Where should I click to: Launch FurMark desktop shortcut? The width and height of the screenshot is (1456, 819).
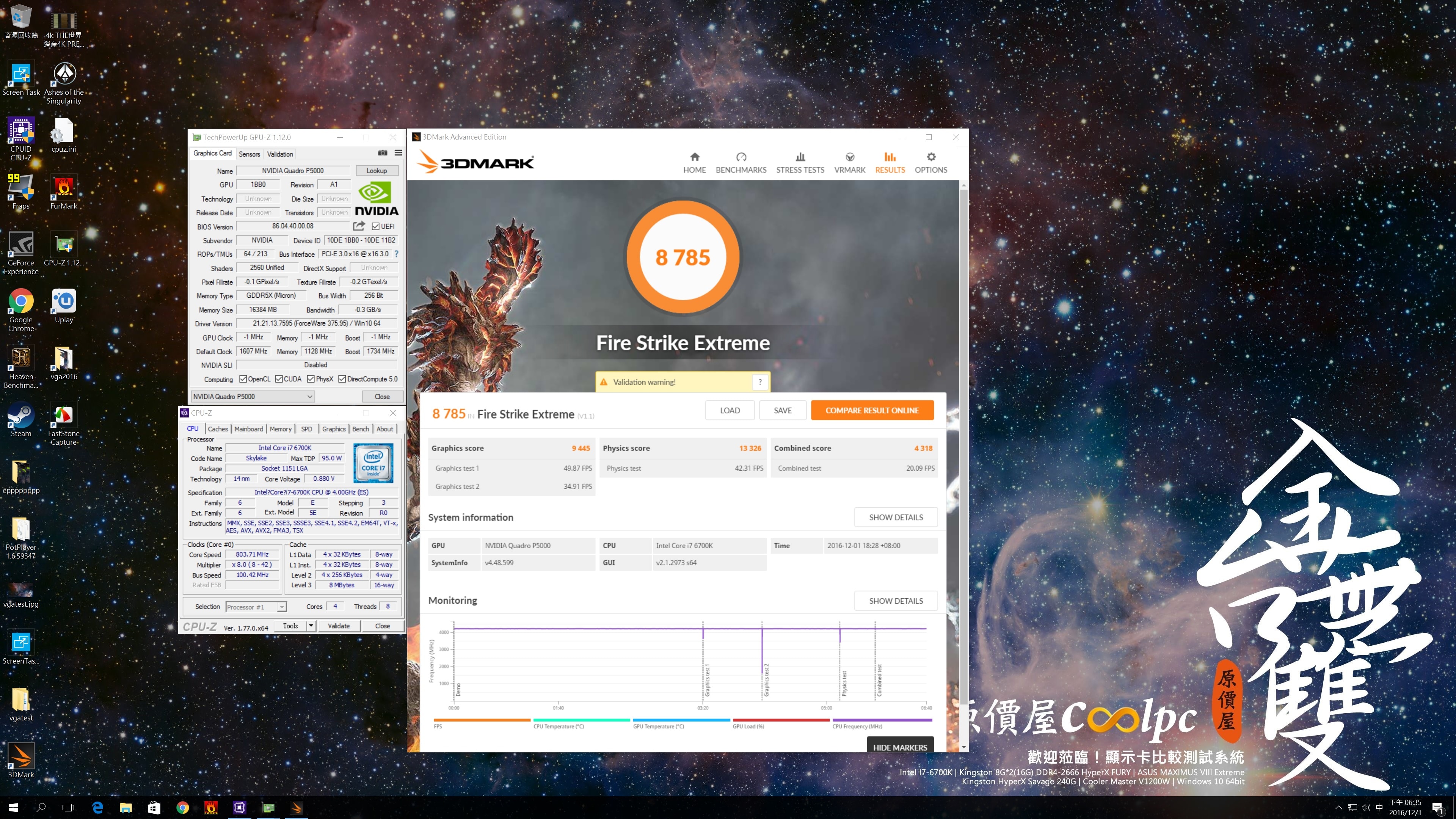click(64, 191)
